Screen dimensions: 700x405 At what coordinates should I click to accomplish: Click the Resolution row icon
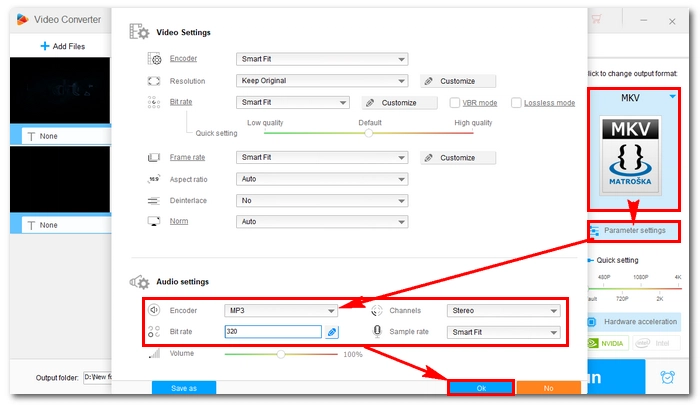(x=154, y=81)
